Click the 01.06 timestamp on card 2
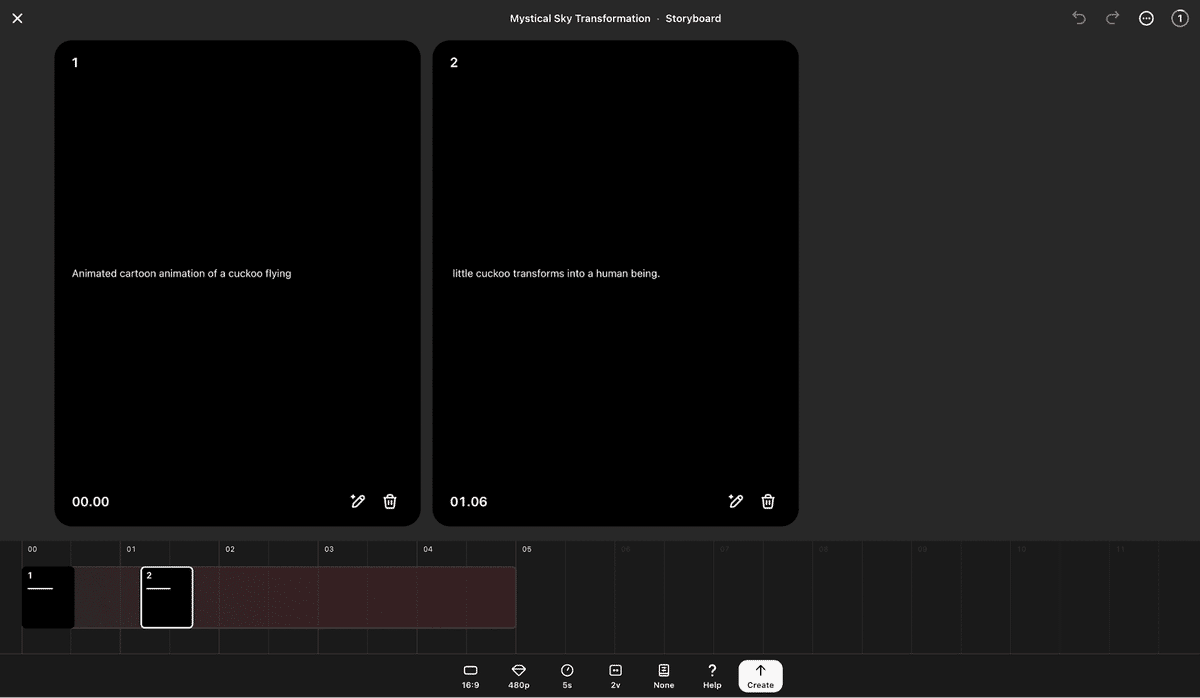 coord(469,501)
